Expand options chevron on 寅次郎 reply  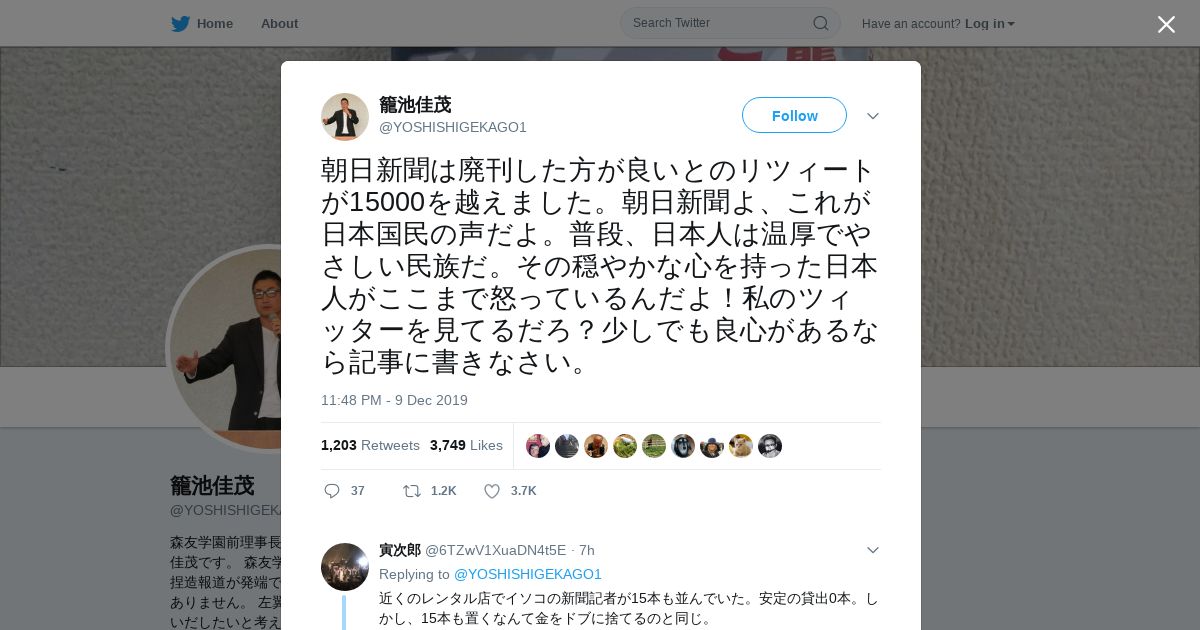pos(872,550)
